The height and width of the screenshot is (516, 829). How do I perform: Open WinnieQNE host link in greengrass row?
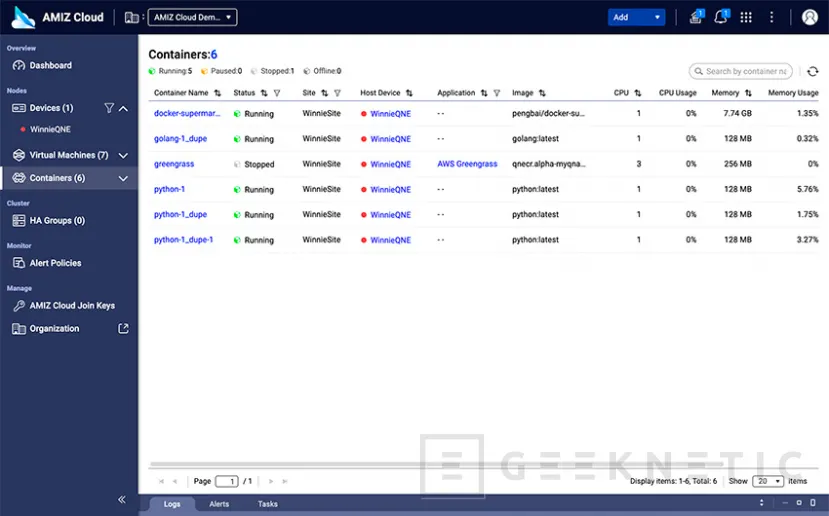[390, 164]
